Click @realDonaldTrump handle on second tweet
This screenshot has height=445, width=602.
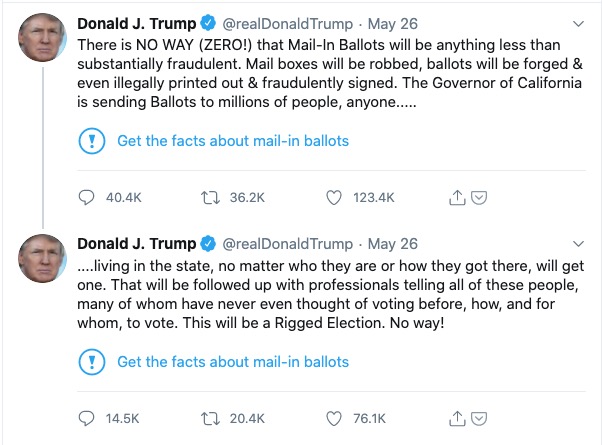coord(287,243)
